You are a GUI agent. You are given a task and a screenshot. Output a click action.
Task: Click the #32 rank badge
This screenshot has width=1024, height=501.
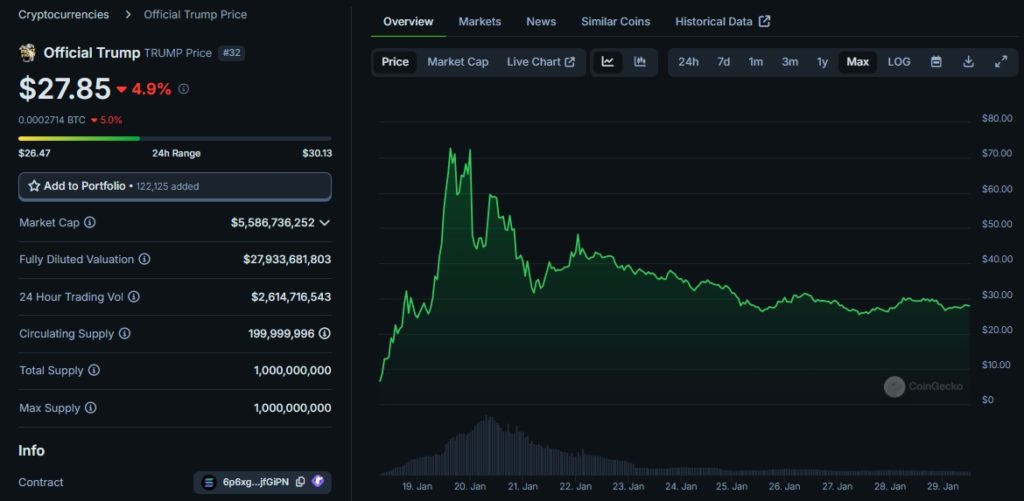click(x=232, y=53)
